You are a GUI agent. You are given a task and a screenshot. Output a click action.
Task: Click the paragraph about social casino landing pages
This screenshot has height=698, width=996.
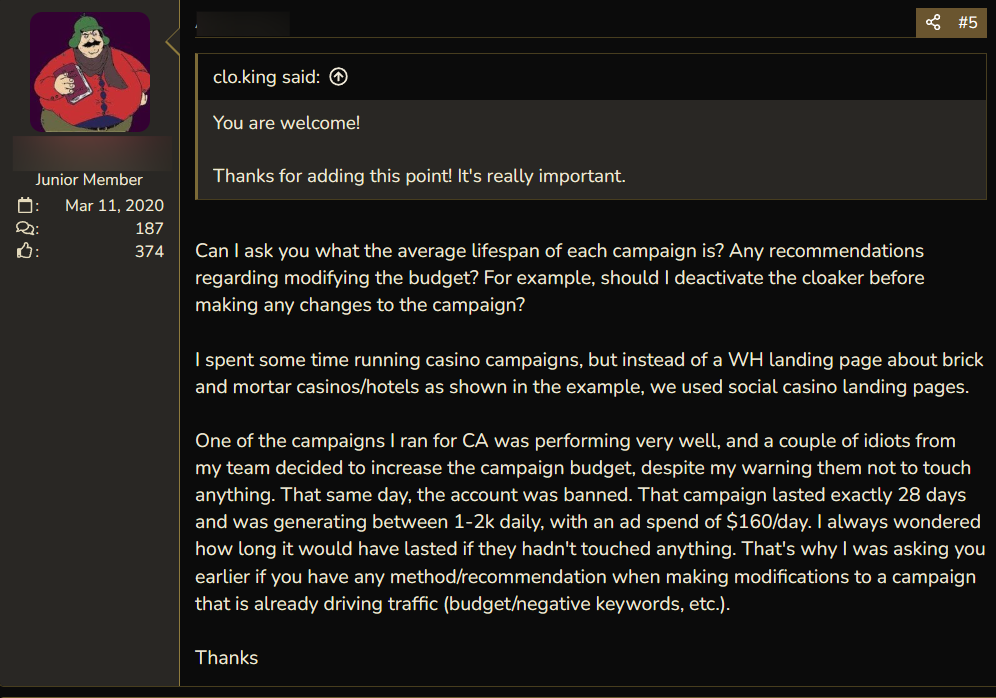[589, 373]
